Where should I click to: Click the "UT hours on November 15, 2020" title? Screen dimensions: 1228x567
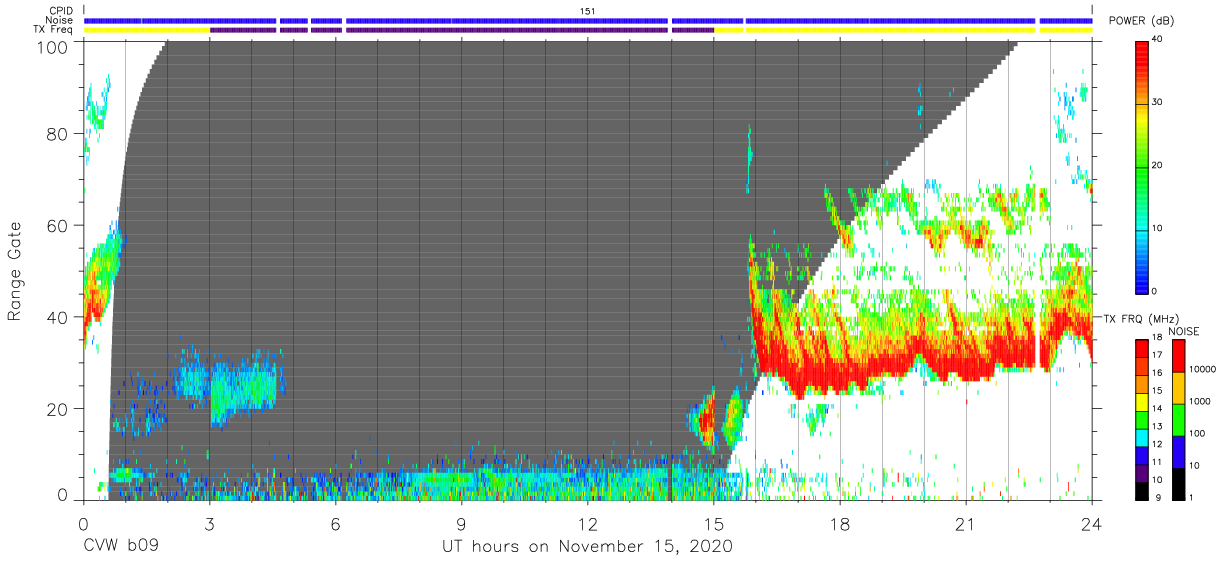pyautogui.click(x=587, y=547)
